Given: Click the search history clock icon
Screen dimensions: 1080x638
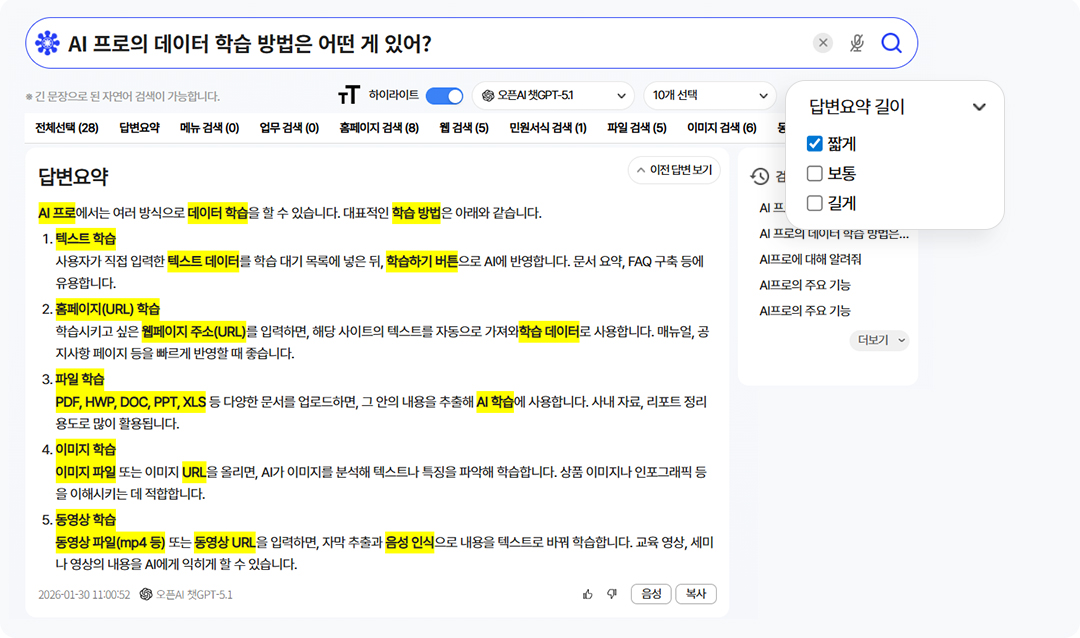Looking at the screenshot, I should (760, 176).
